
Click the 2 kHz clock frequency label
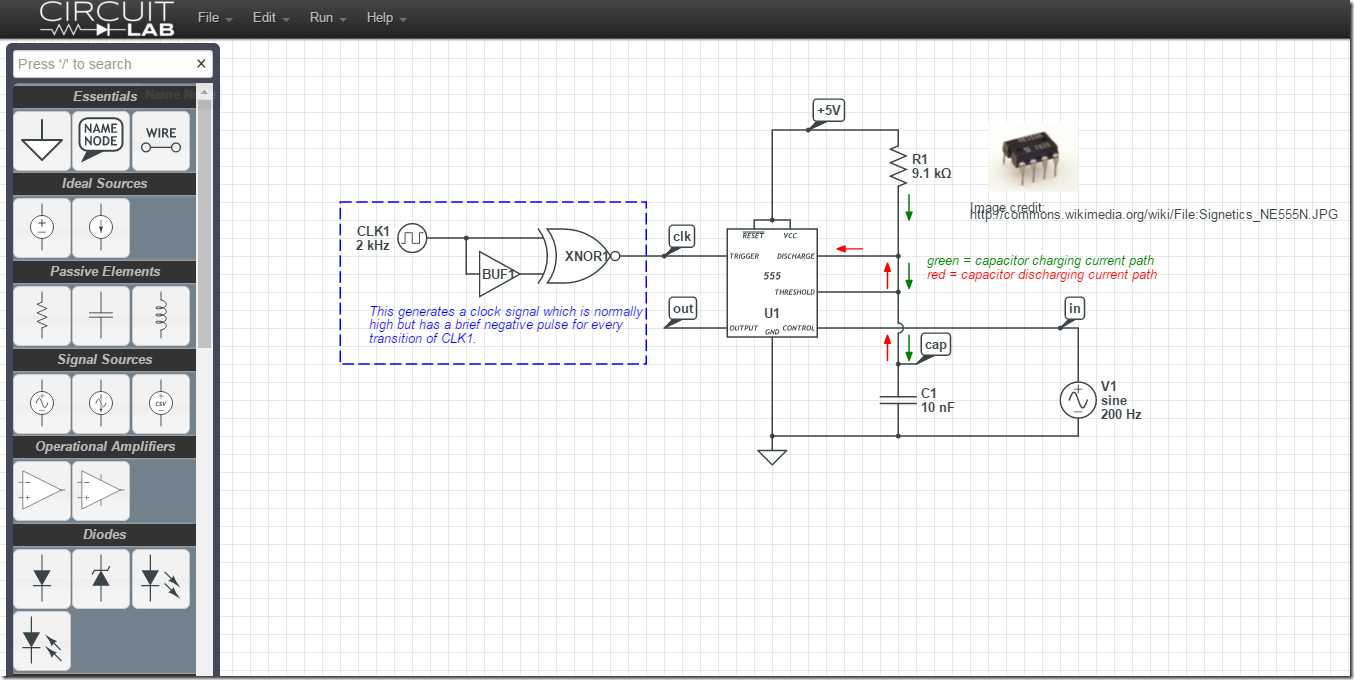click(372, 245)
